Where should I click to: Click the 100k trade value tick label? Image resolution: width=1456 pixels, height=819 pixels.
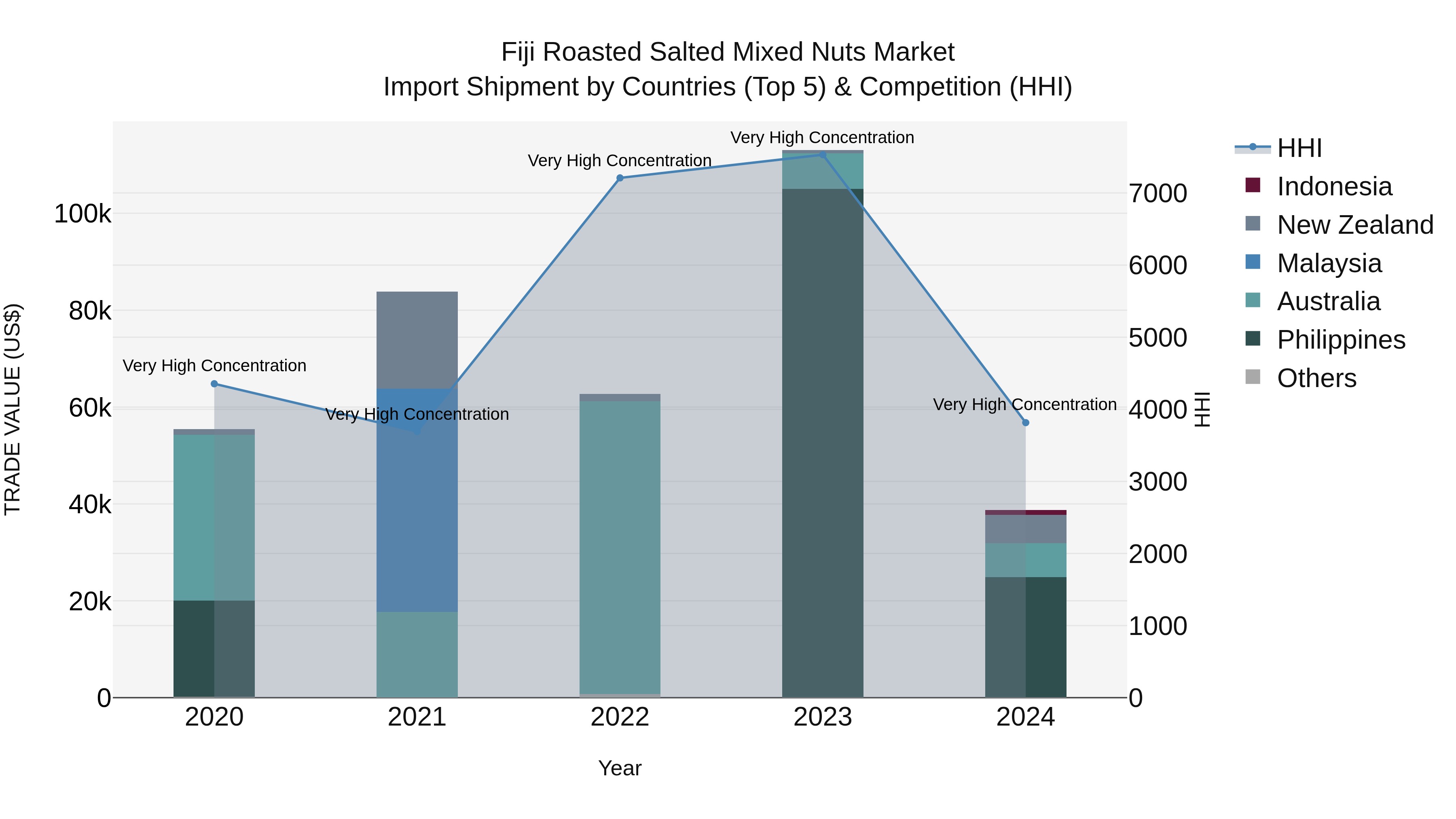pyautogui.click(x=83, y=214)
